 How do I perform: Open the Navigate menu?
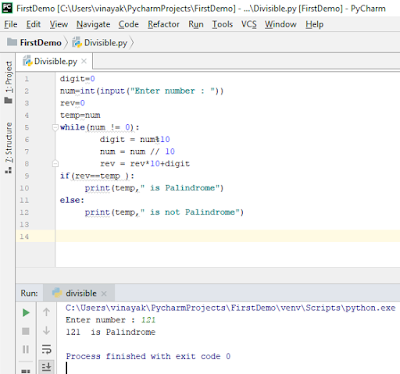pos(93,24)
